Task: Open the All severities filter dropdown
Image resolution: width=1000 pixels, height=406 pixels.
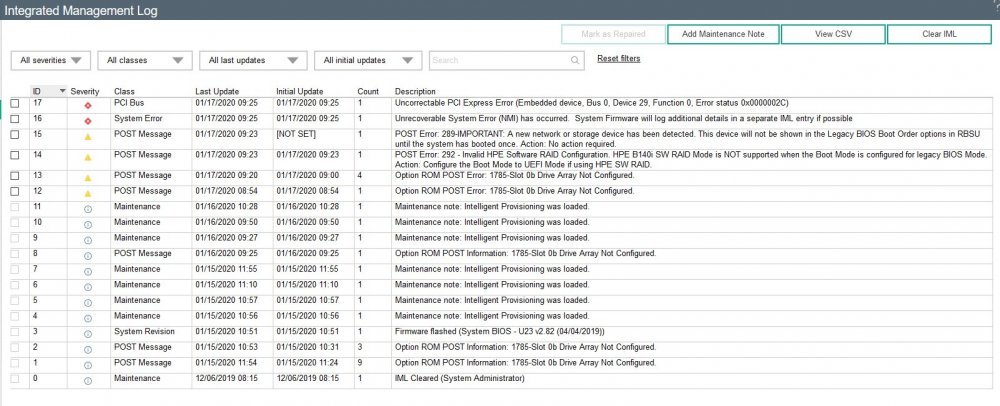Action: (x=51, y=61)
